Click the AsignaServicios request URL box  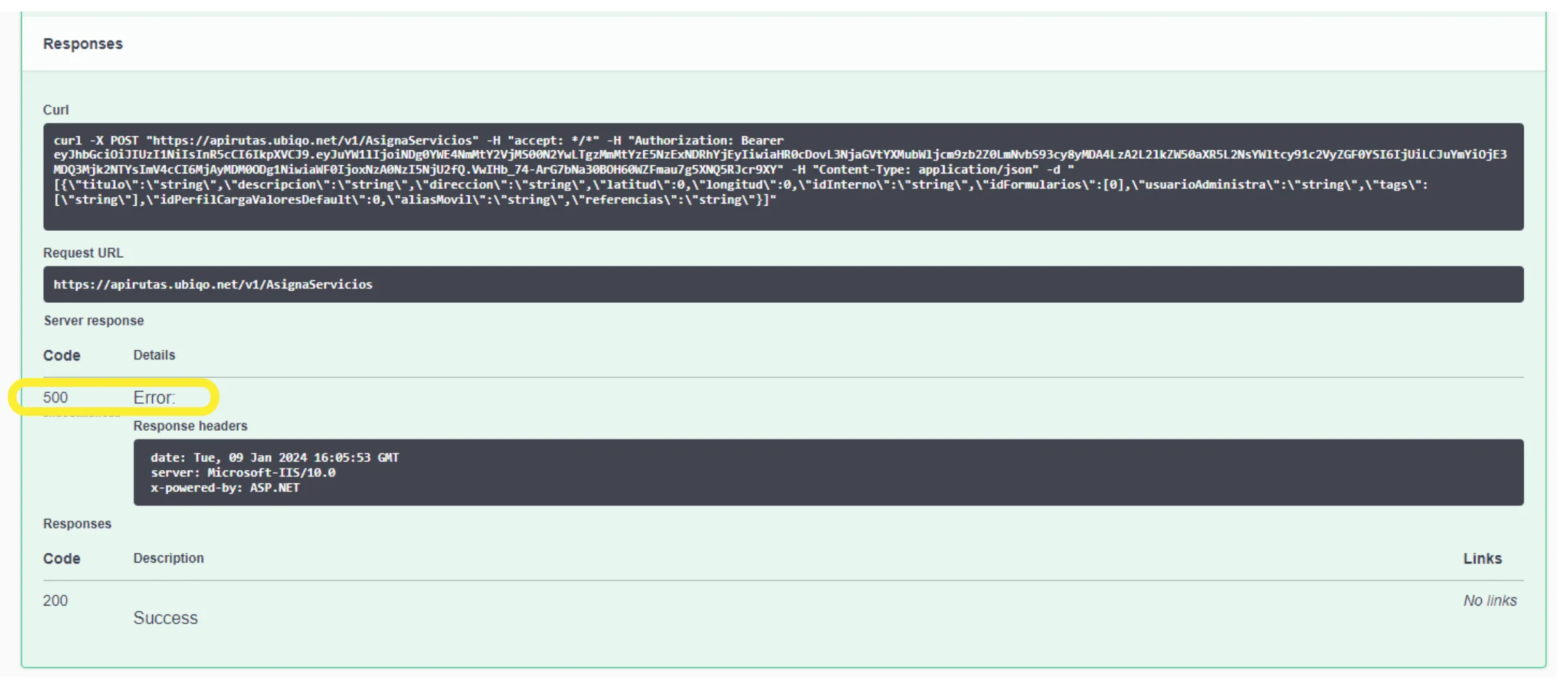pos(783,284)
